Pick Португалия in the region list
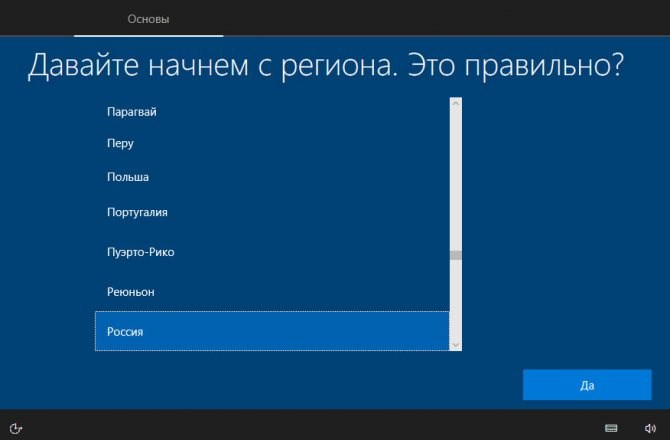670x440 pixels. [272, 212]
